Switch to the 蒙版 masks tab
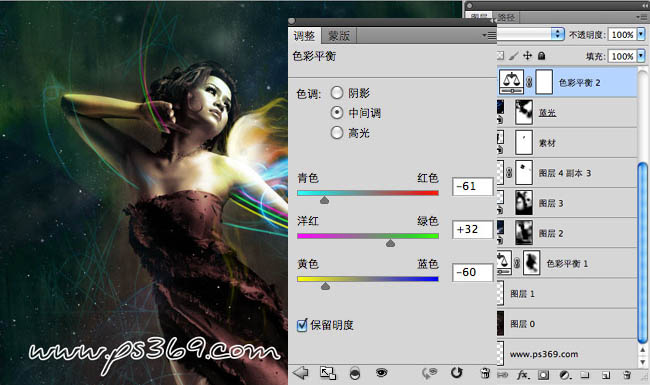The image size is (650, 385). (339, 36)
